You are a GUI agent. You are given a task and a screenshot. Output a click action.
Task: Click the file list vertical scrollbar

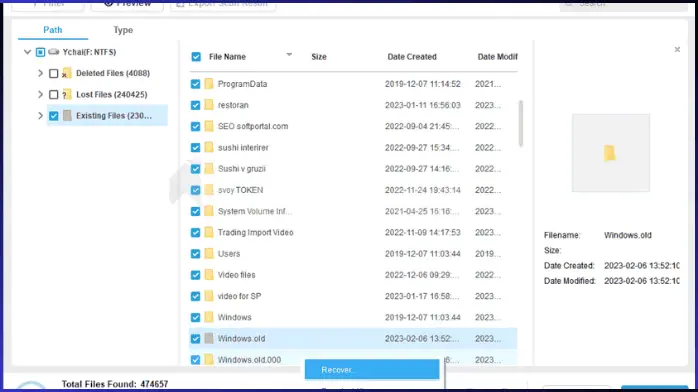(520, 124)
